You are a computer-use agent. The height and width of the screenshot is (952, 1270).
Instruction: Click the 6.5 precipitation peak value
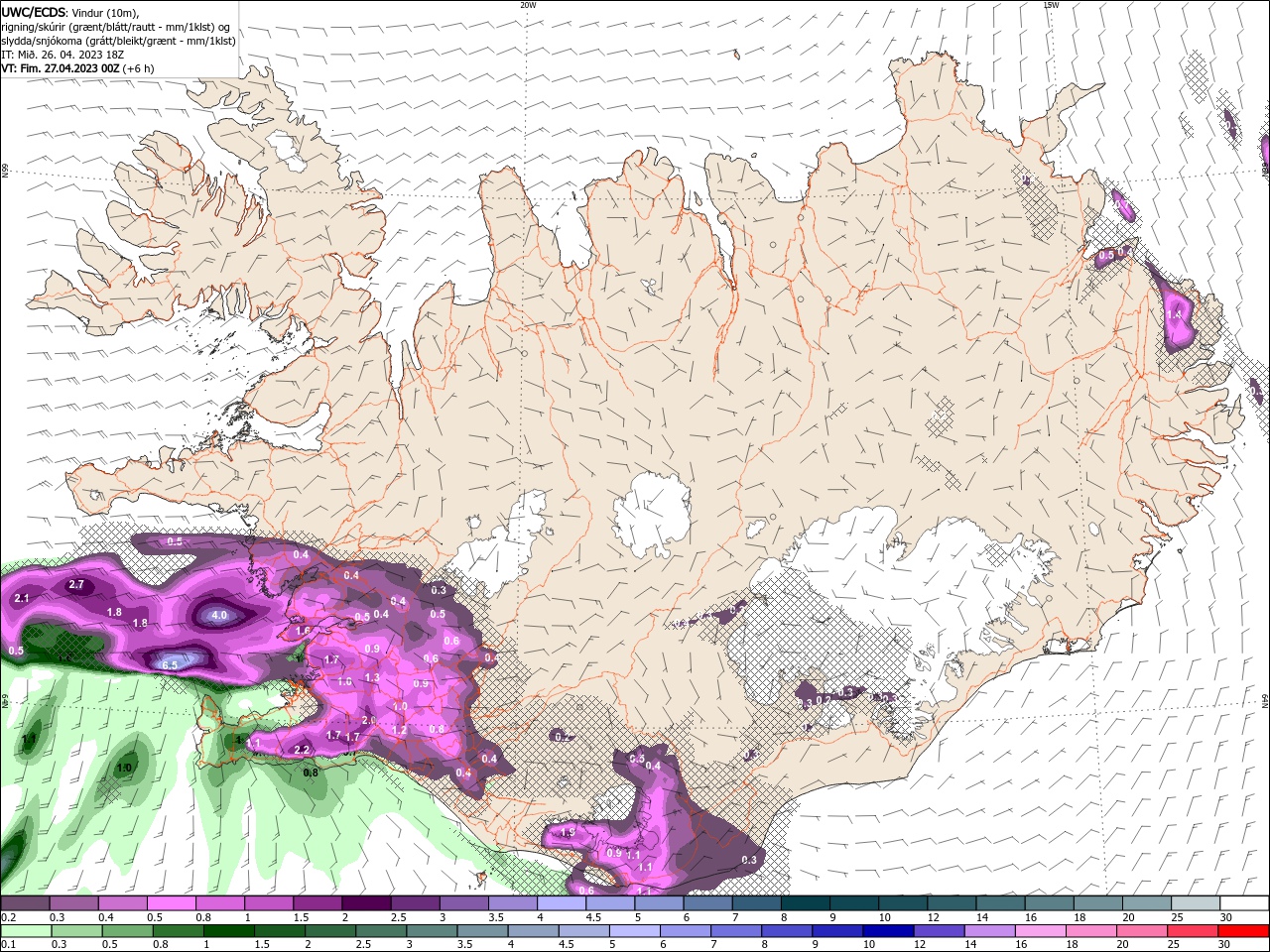169,664
